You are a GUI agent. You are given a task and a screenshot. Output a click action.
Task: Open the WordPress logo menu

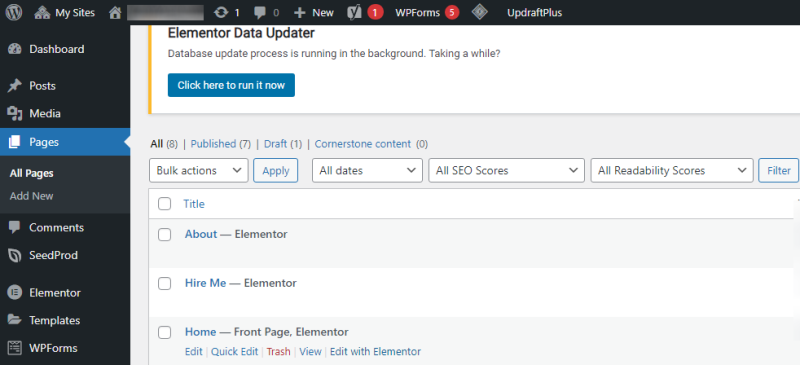[x=14, y=13]
